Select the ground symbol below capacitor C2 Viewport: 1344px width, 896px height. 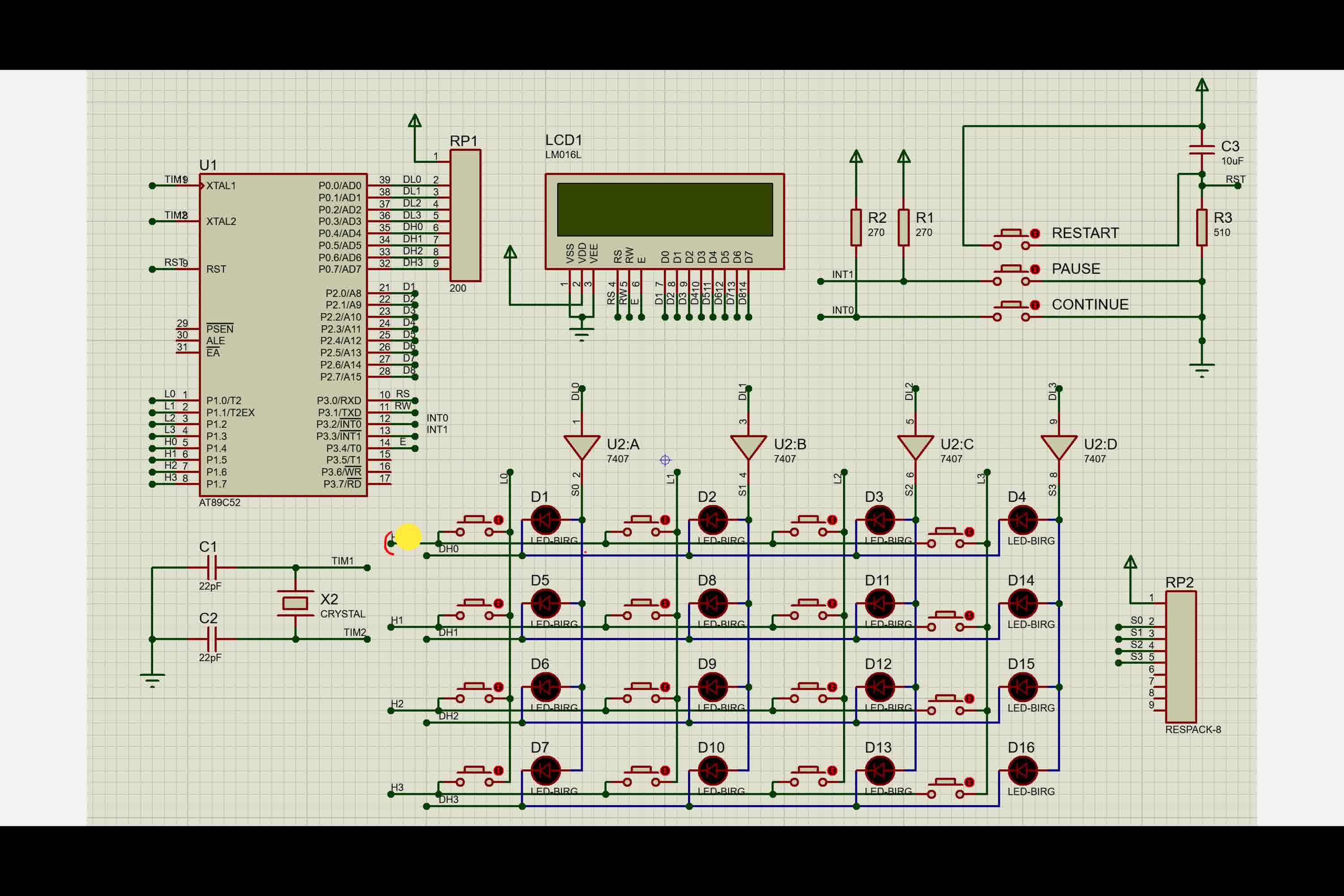(152, 680)
